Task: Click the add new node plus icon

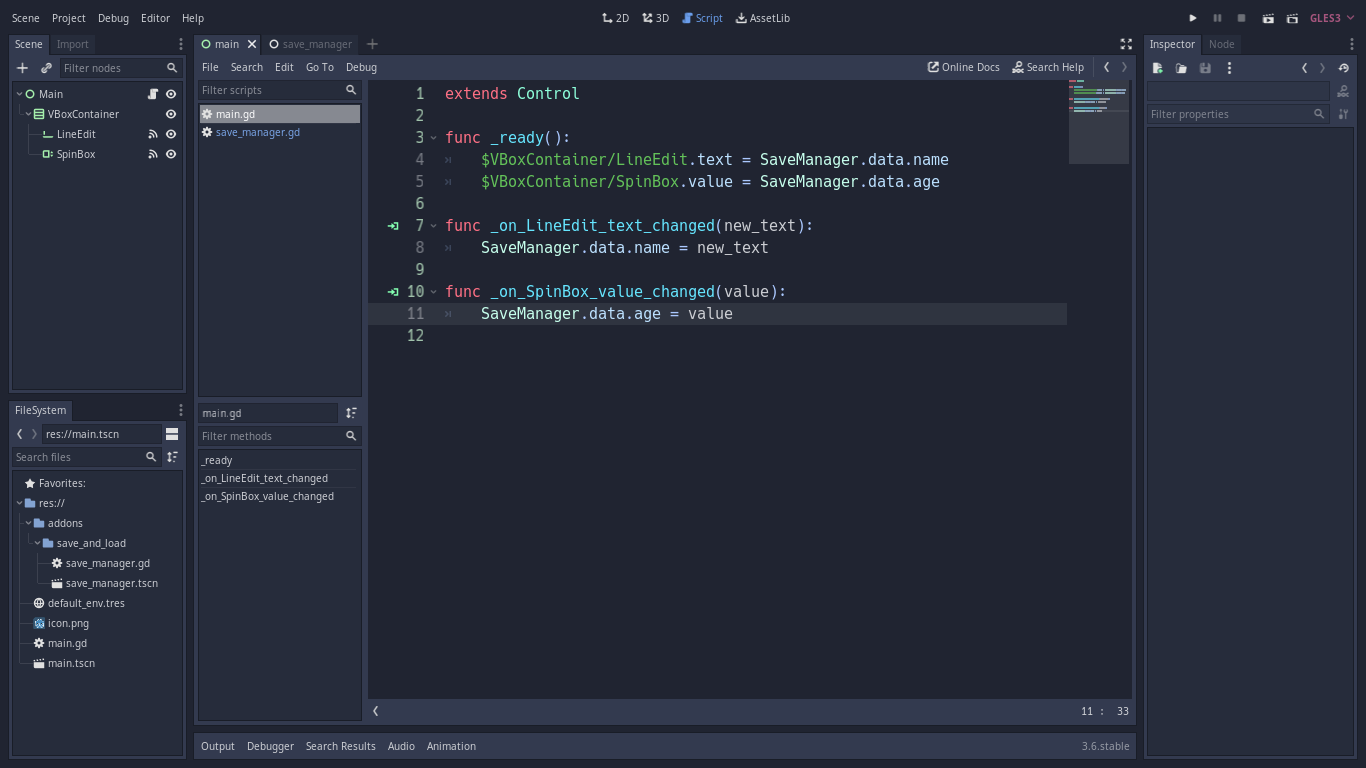Action: click(x=22, y=68)
